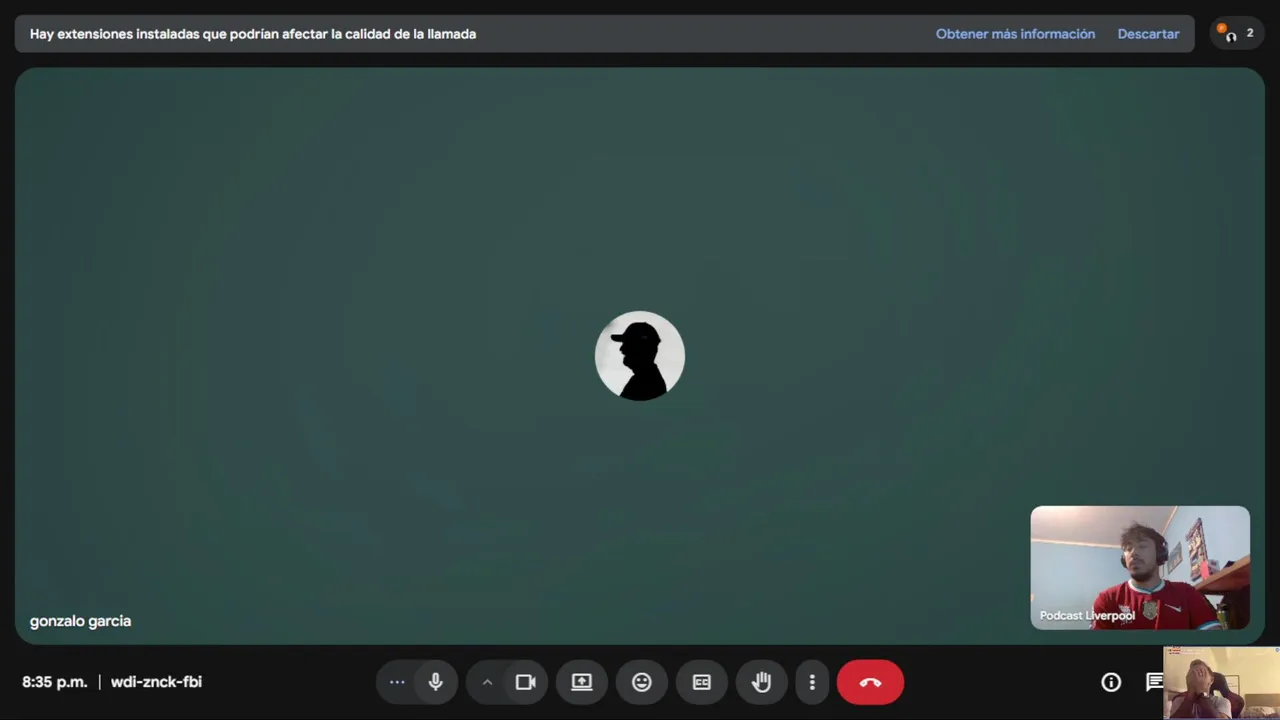Viewport: 1280px width, 720px height.
Task: Open the chat panel
Action: pos(1154,682)
